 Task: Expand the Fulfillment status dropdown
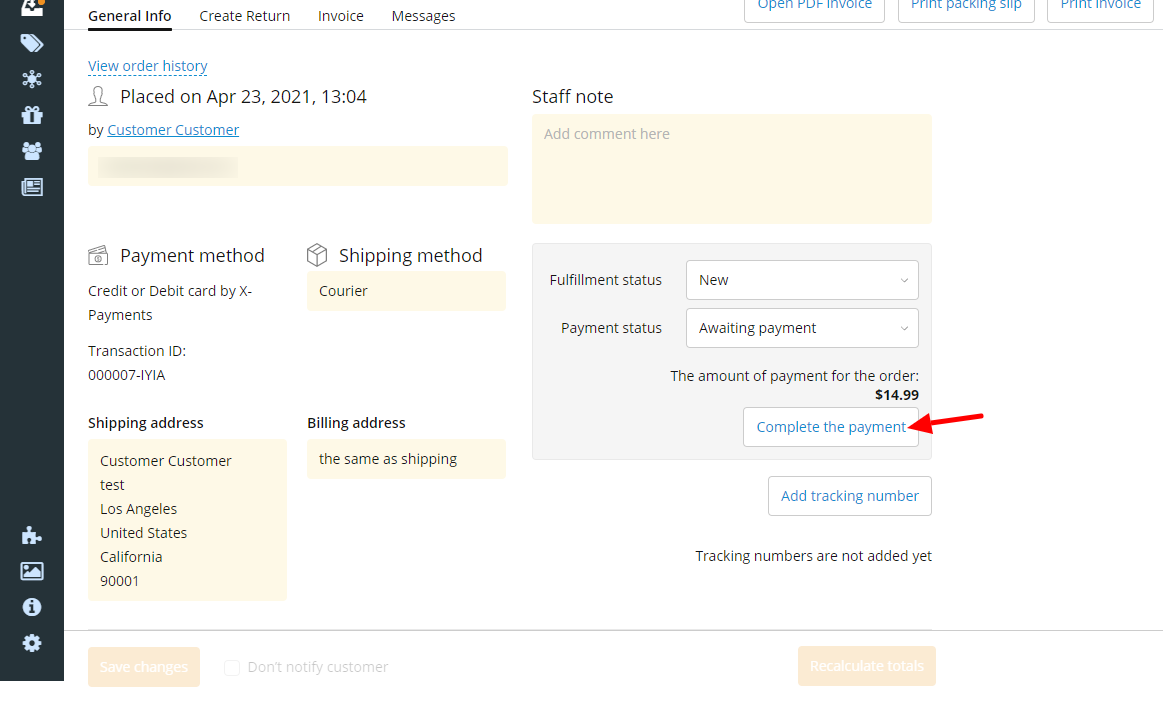point(802,280)
